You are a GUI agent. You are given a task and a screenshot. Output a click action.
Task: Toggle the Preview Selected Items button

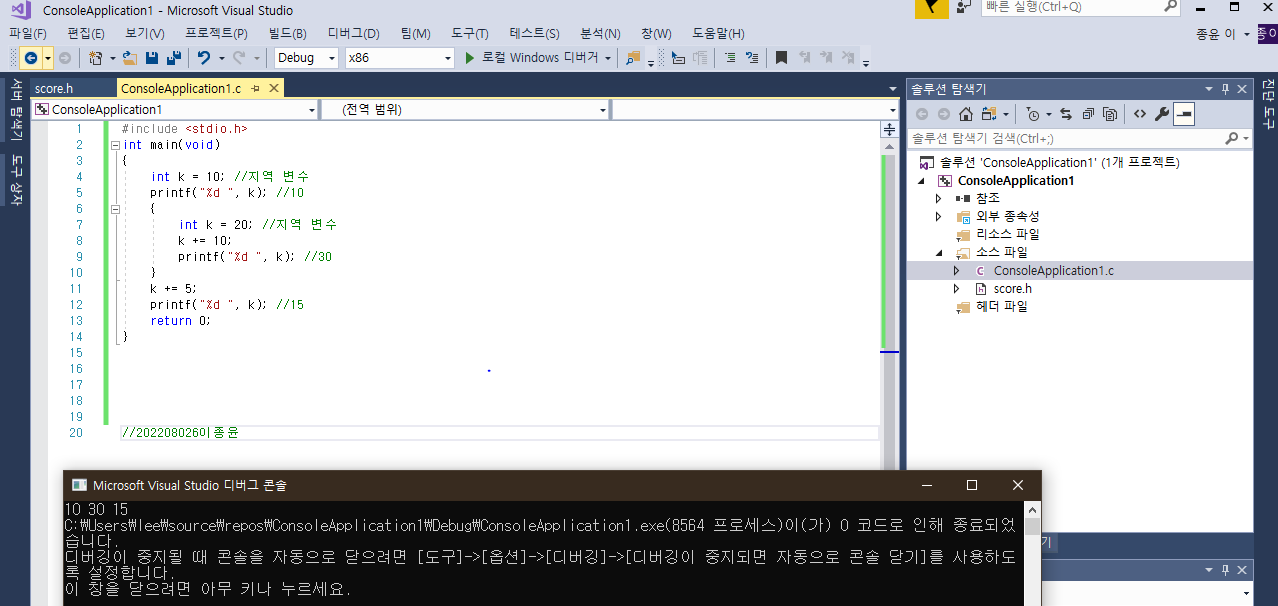tap(1185, 114)
